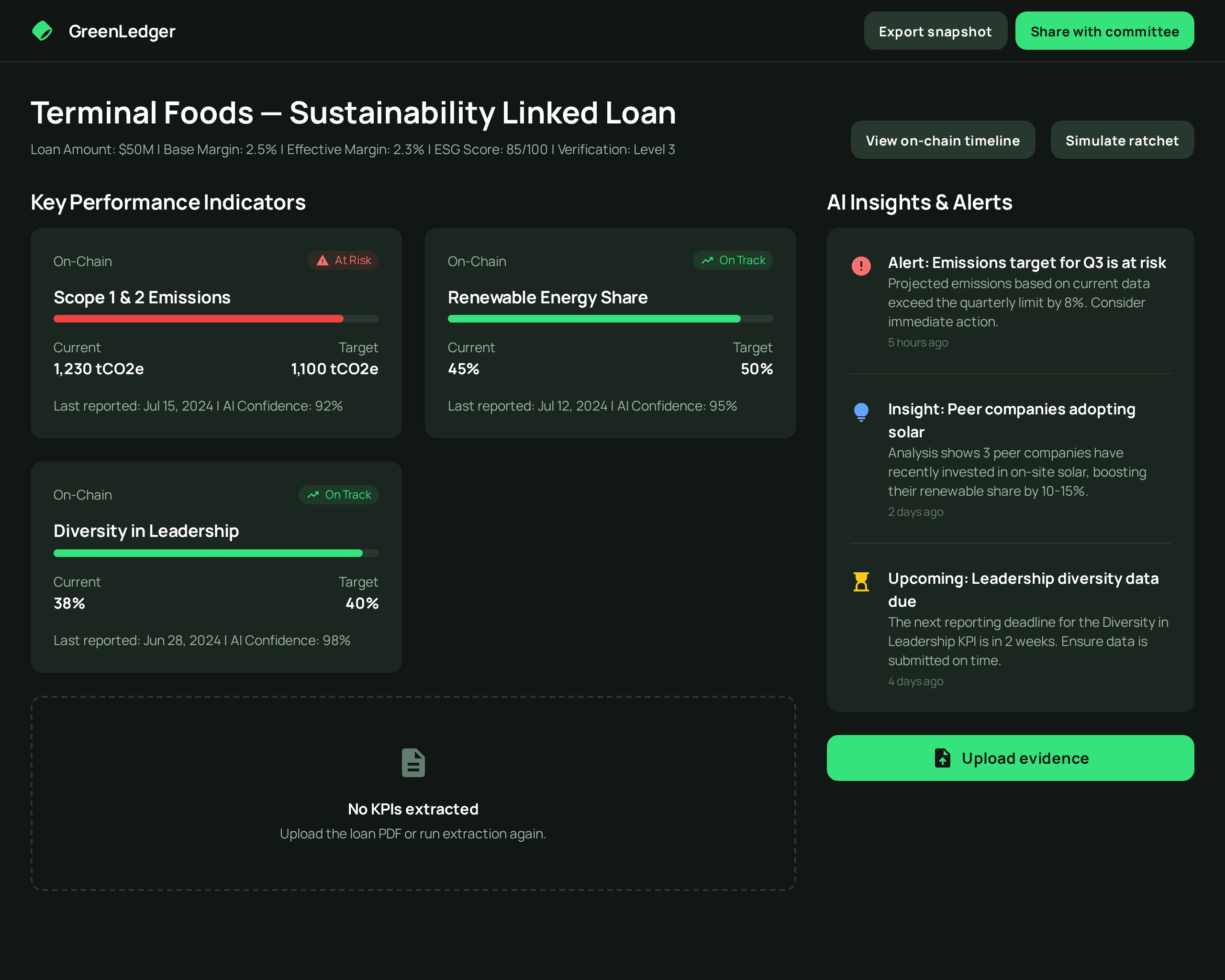The height and width of the screenshot is (980, 1225).
Task: Click the At Risk warning triangle icon
Action: [x=322, y=261]
